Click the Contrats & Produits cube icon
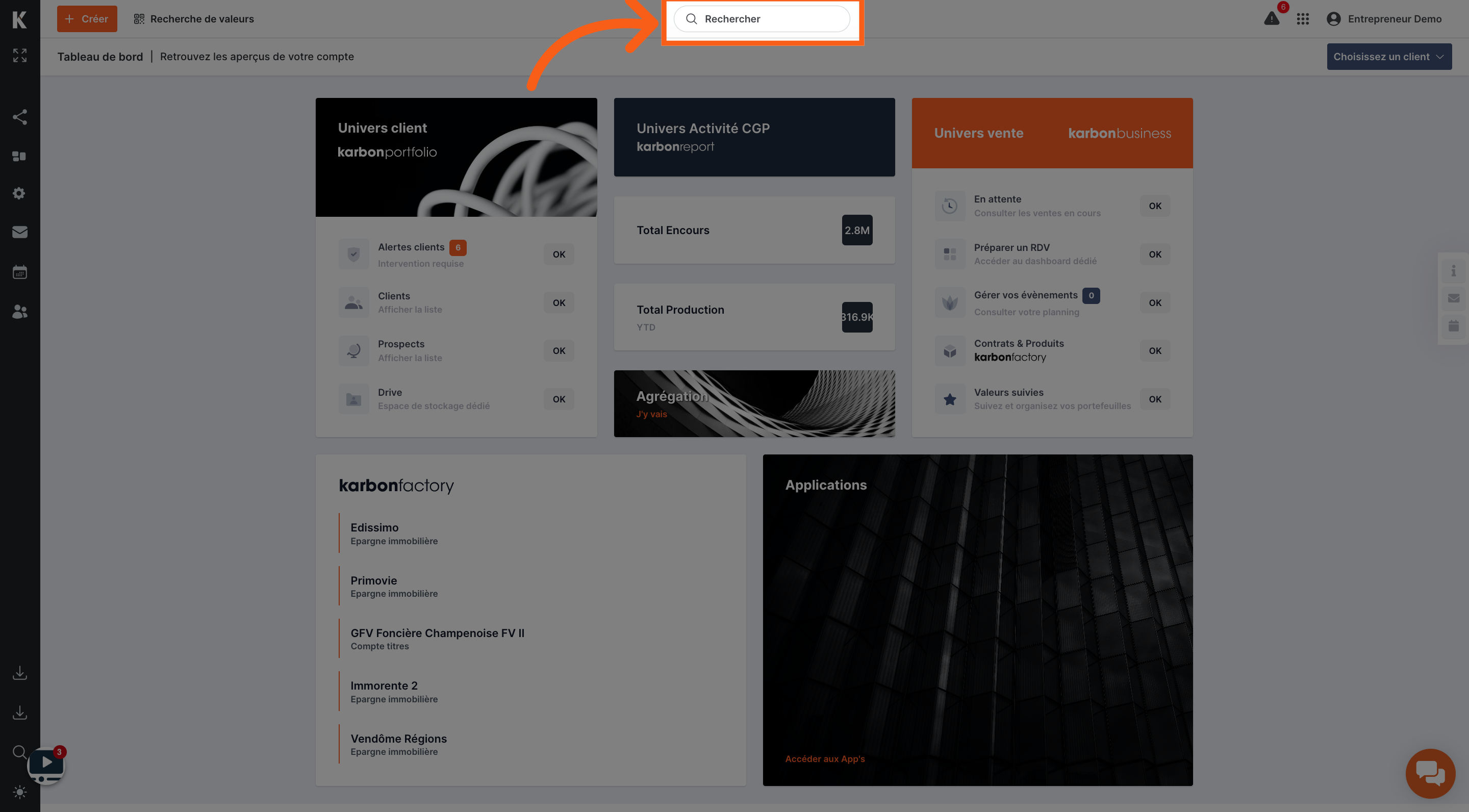The image size is (1469, 812). tap(949, 351)
